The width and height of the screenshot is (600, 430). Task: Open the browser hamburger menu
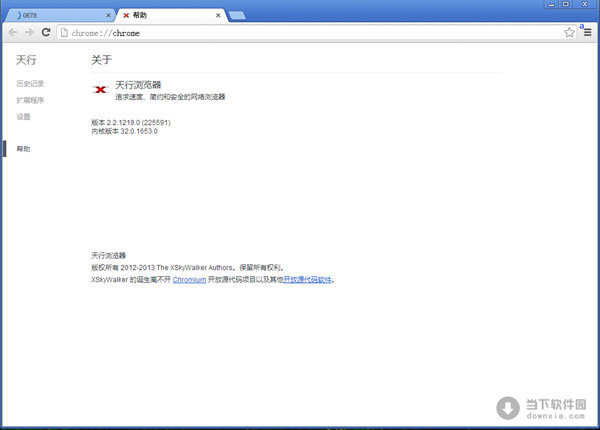[x=587, y=33]
